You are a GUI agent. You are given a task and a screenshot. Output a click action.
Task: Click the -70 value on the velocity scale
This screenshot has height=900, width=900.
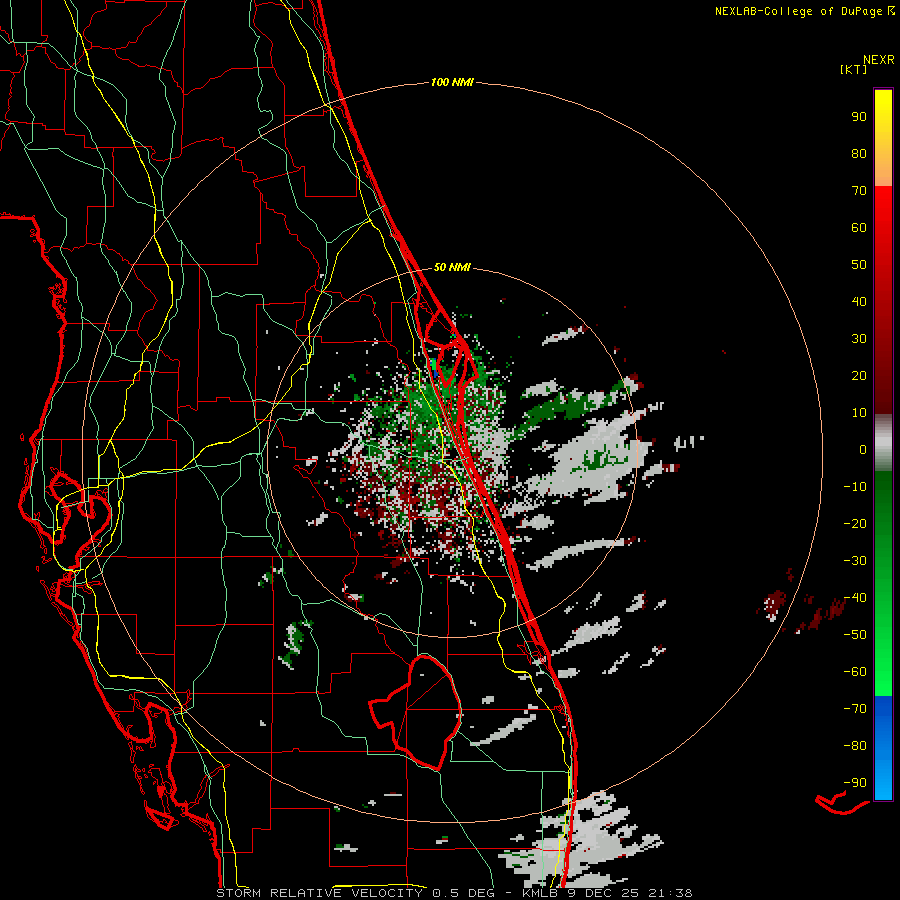point(855,709)
